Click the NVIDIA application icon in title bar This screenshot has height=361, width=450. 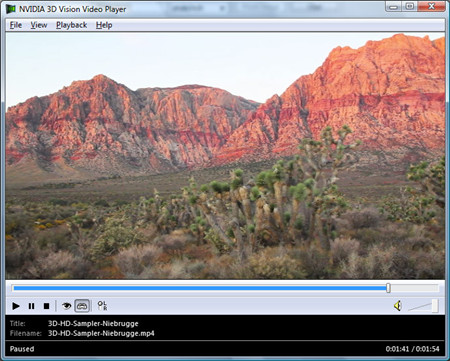click(x=11, y=9)
